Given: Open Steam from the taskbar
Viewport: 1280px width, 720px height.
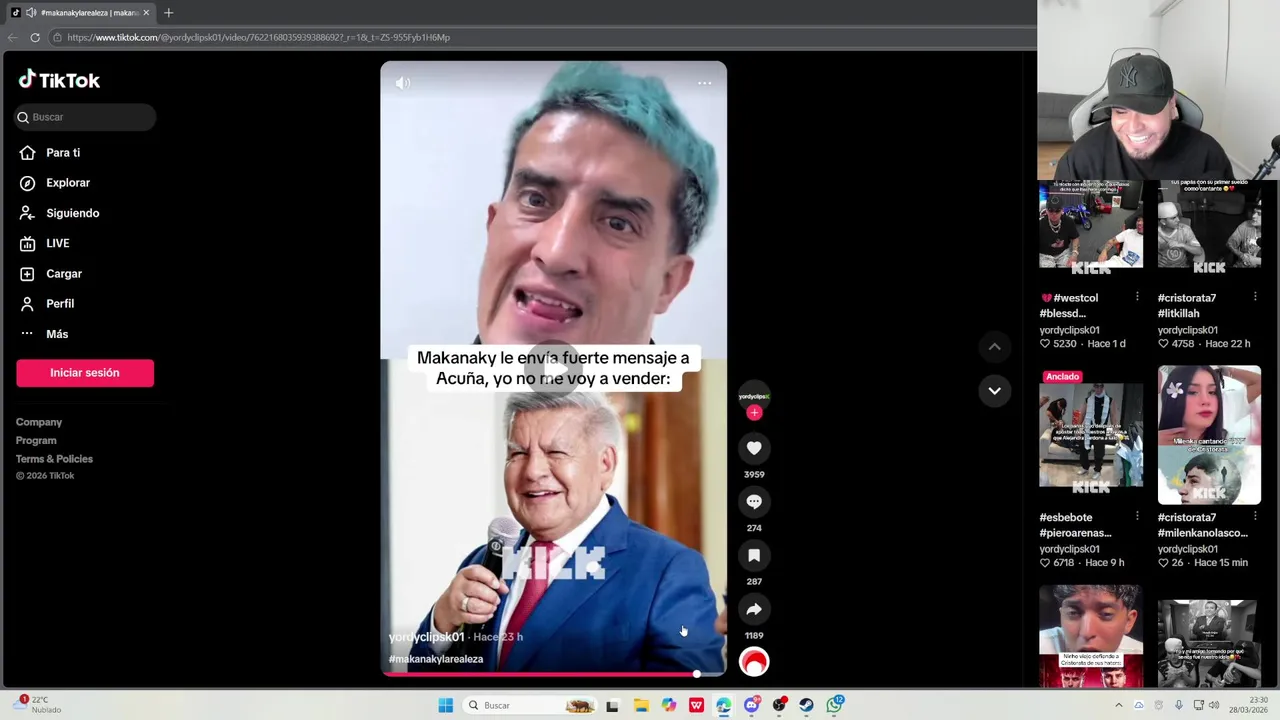Looking at the screenshot, I should click(806, 705).
